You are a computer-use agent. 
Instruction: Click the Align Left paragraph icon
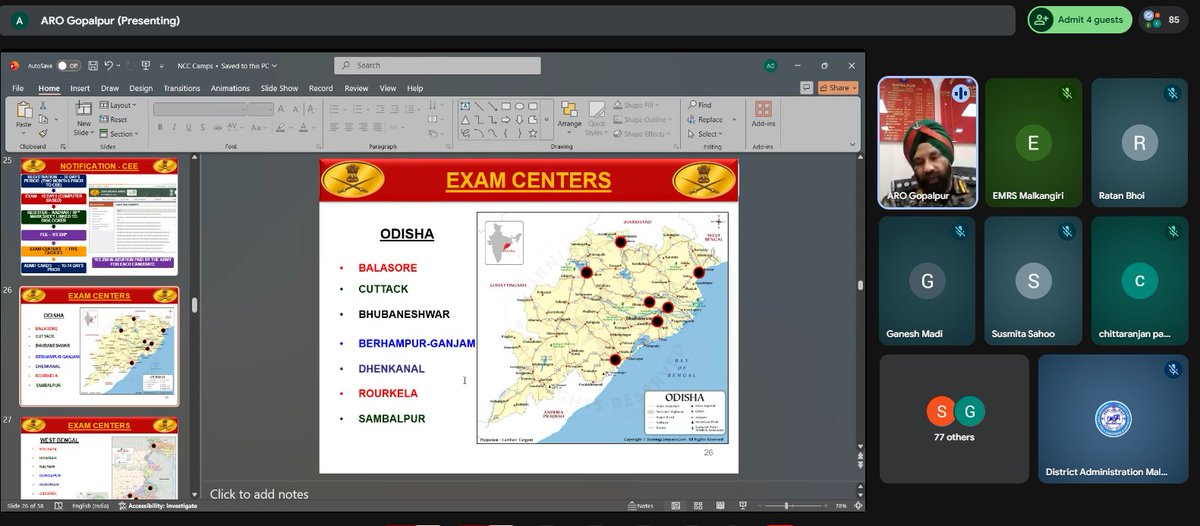click(x=333, y=127)
